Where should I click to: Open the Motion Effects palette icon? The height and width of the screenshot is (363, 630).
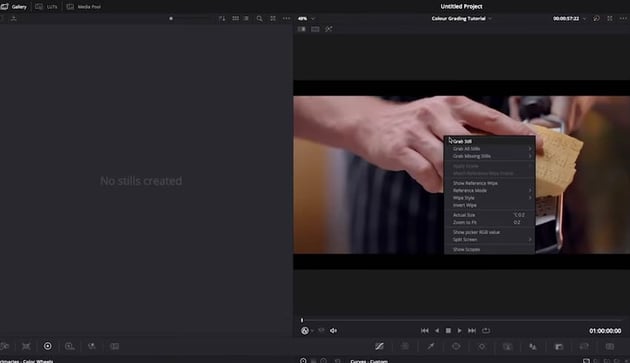[115, 346]
